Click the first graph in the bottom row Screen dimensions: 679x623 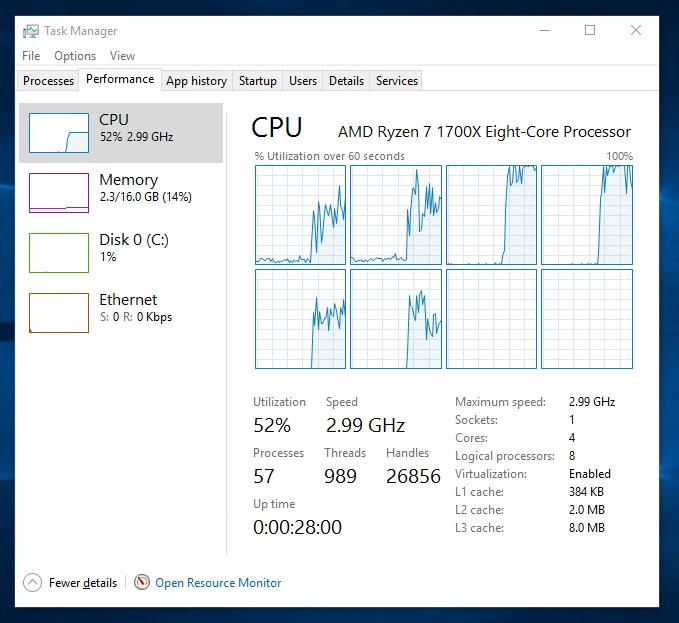point(301,319)
